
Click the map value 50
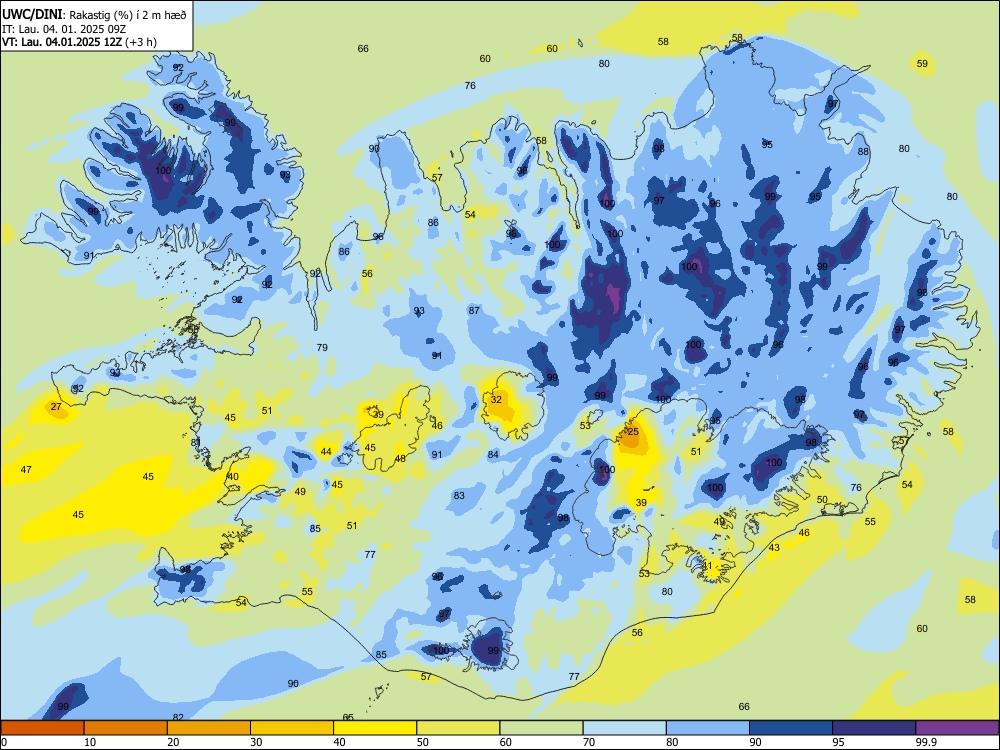(x=822, y=500)
